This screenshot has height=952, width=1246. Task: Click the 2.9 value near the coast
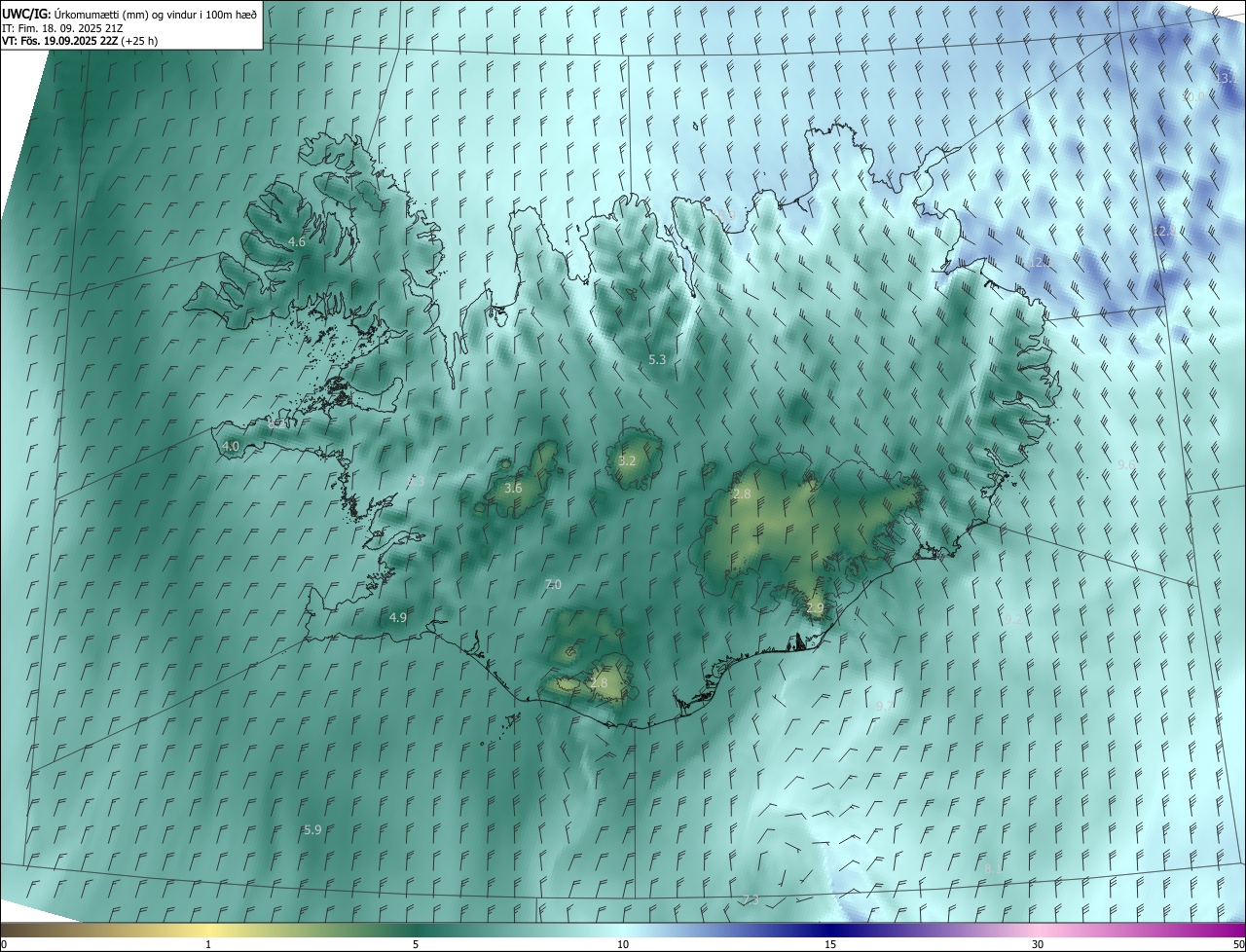tap(815, 607)
